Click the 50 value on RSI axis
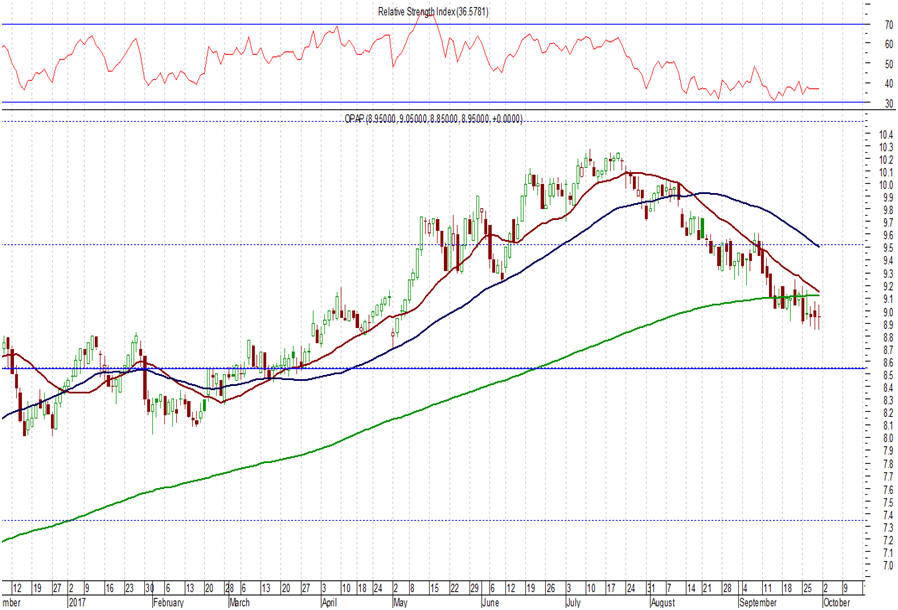This screenshot has height=610, width=898. 889,64
